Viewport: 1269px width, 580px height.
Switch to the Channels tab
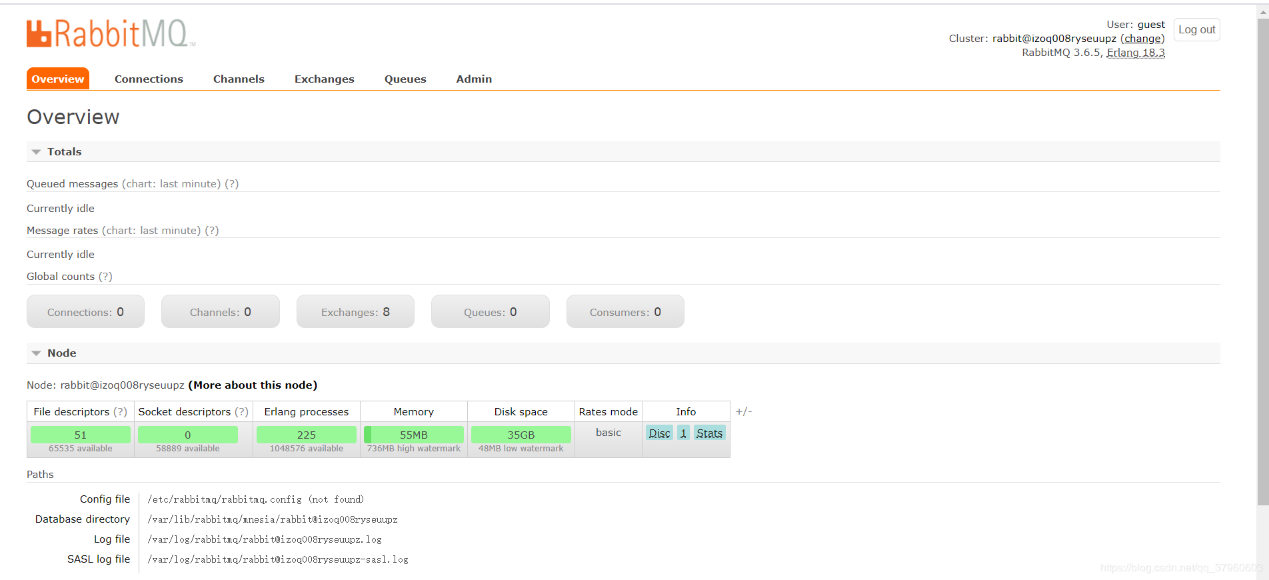click(x=238, y=79)
